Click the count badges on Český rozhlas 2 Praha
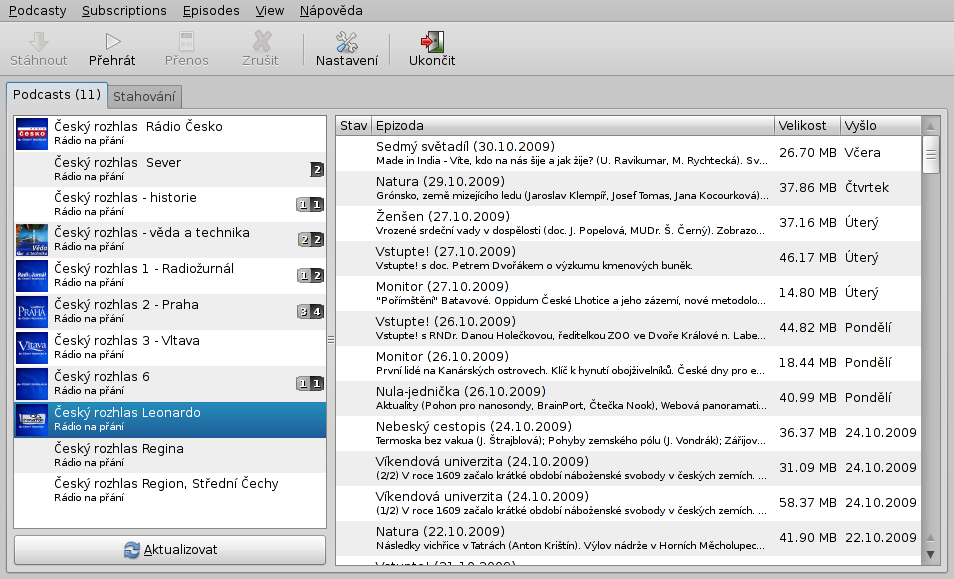 pos(310,312)
